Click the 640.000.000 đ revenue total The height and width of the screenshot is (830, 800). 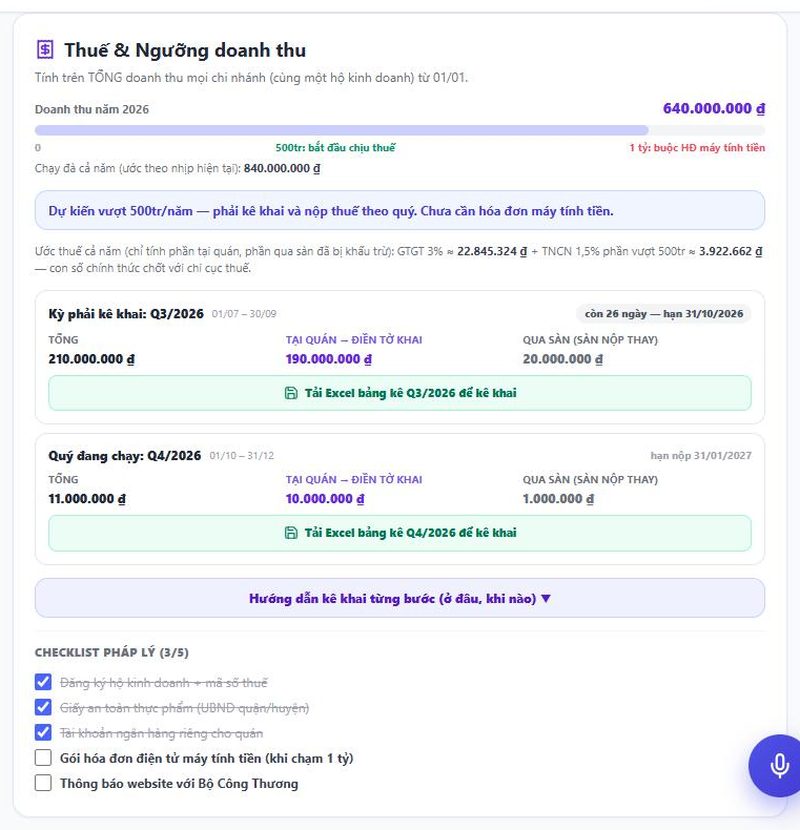[x=714, y=109]
